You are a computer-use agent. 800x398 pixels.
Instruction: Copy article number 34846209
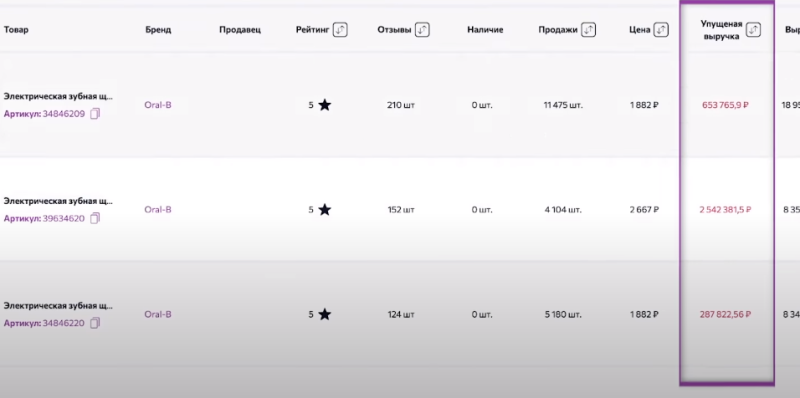point(95,114)
